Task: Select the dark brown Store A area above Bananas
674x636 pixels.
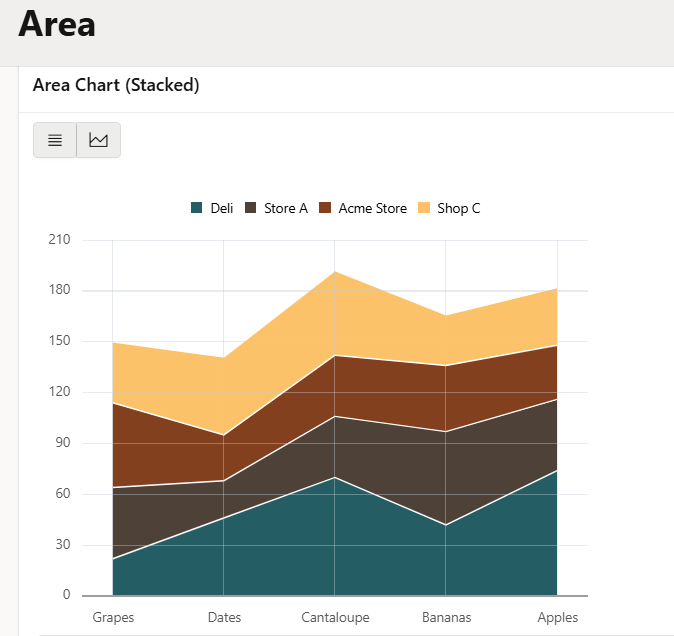Action: 446,478
